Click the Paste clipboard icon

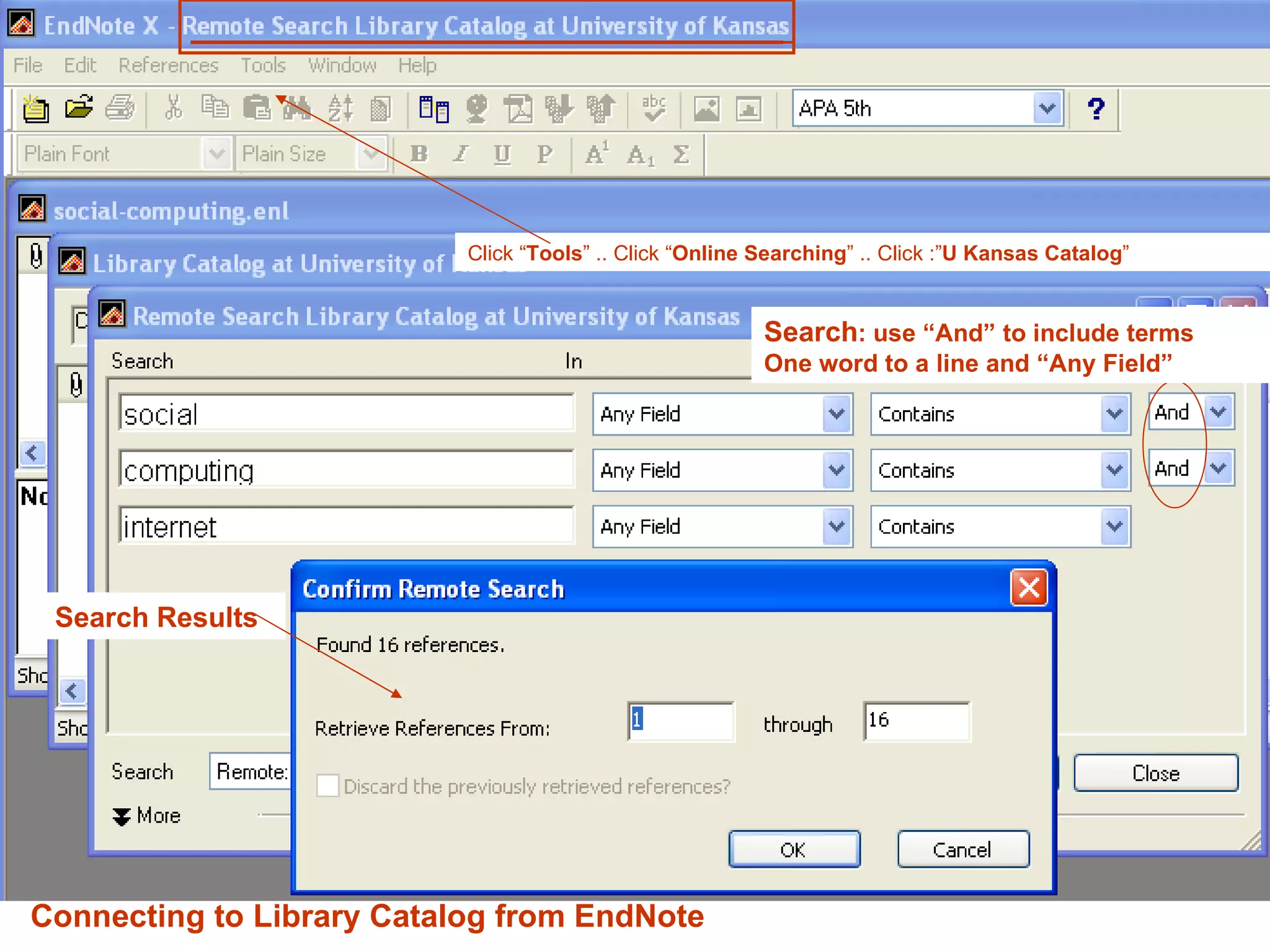[x=256, y=108]
